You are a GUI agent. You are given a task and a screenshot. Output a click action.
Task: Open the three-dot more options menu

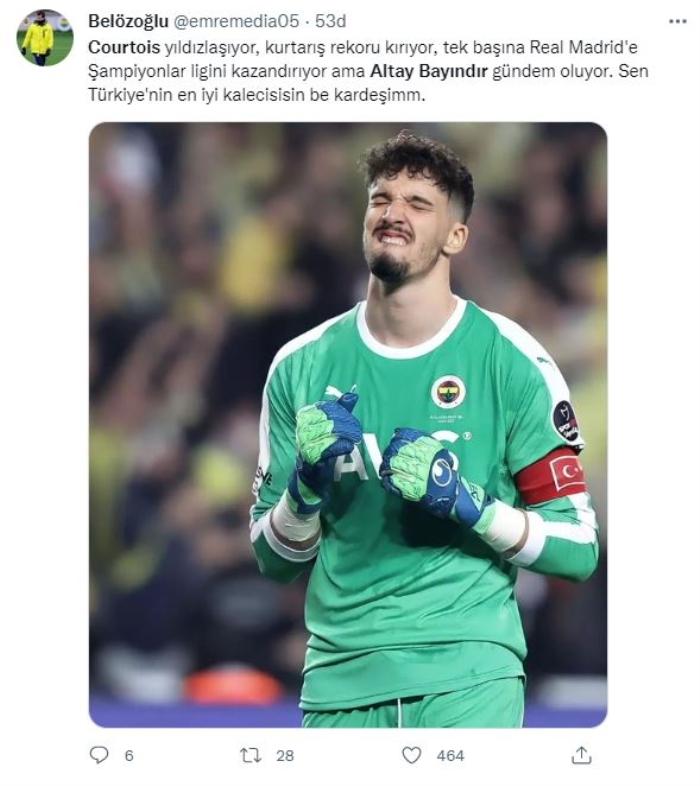pos(677,22)
